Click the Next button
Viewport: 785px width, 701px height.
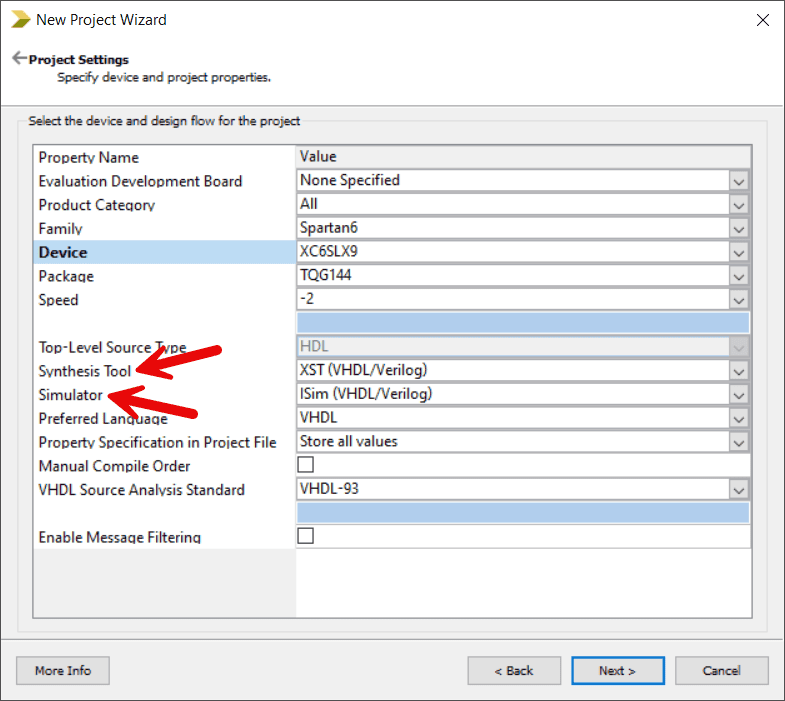point(617,670)
